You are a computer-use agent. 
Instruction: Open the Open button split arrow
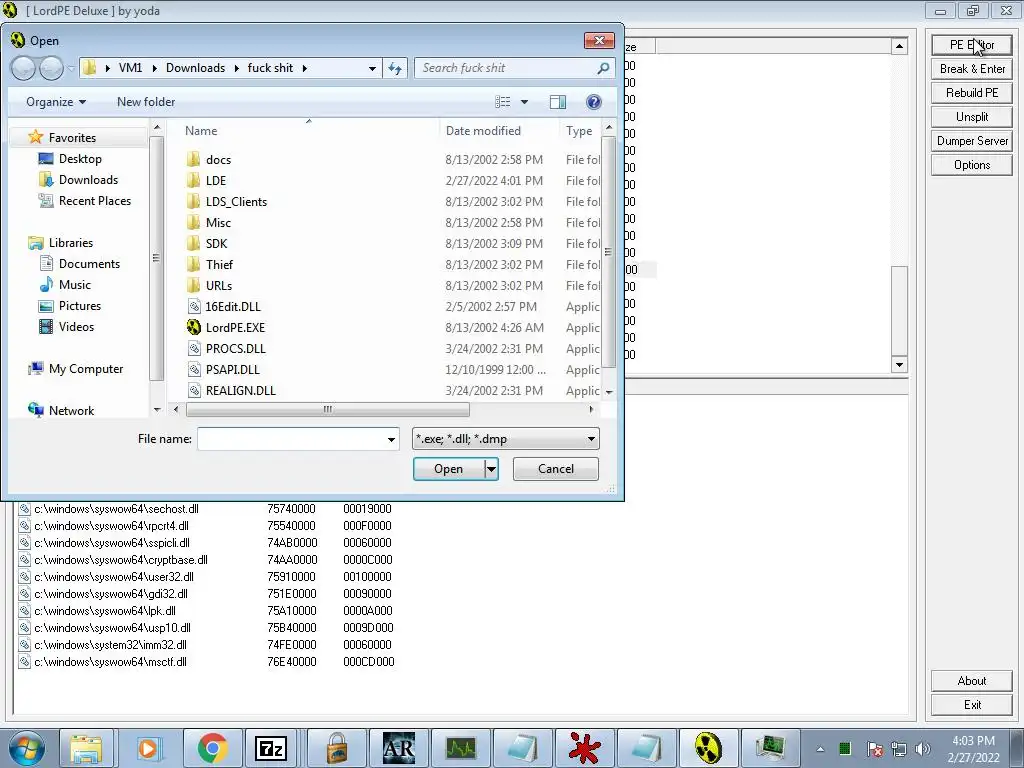tap(491, 469)
